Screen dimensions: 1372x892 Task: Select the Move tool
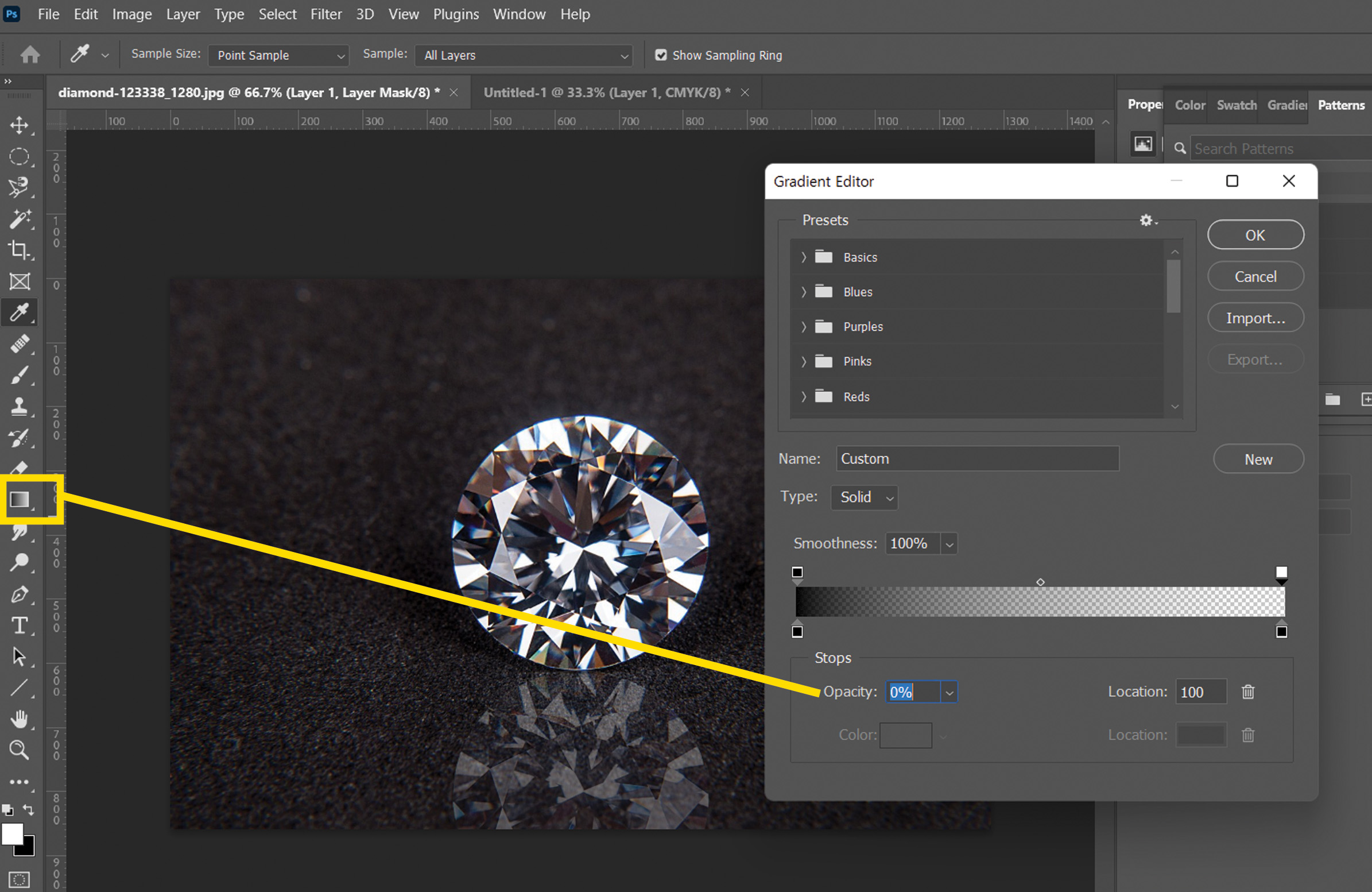point(20,125)
